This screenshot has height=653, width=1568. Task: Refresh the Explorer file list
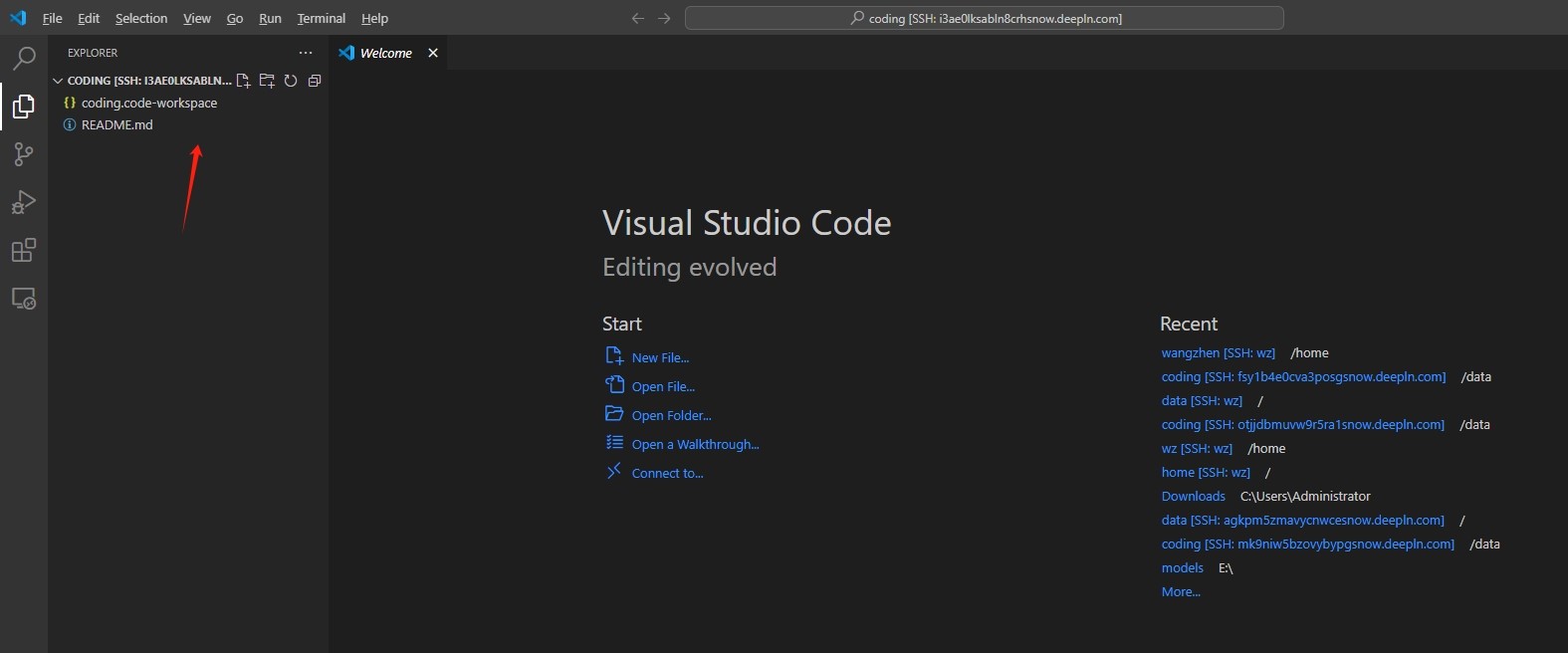tap(291, 81)
